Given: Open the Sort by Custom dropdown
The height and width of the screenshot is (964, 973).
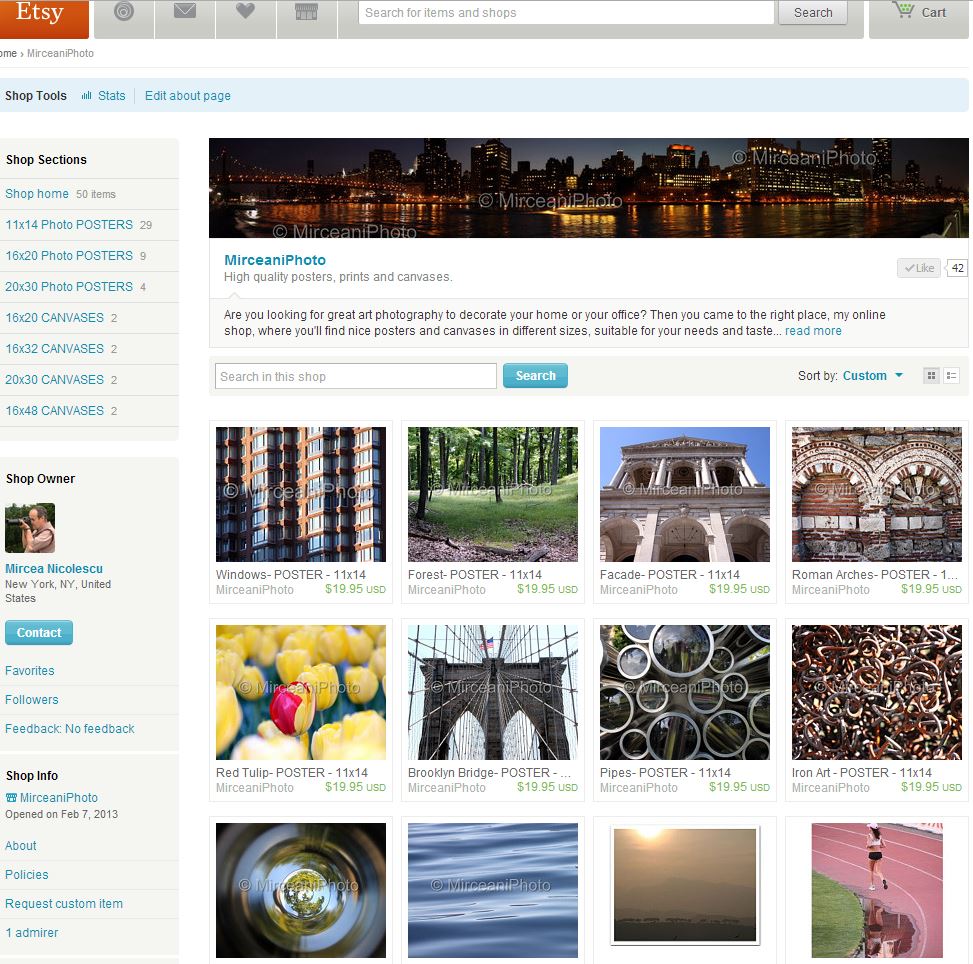Looking at the screenshot, I should coord(872,376).
